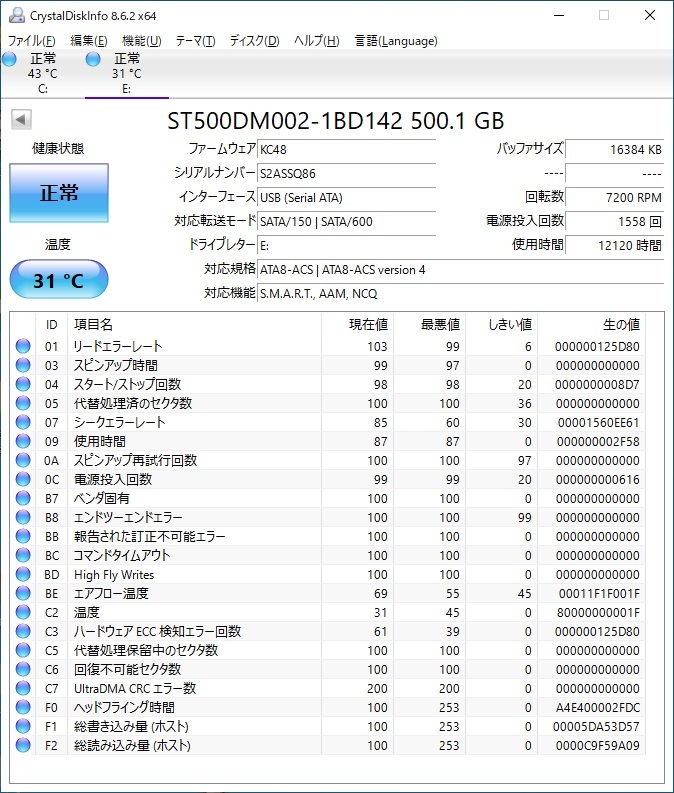Image resolution: width=674 pixels, height=793 pixels.
Task: Select drive E: status circle at 31 °C
Action: 93,59
